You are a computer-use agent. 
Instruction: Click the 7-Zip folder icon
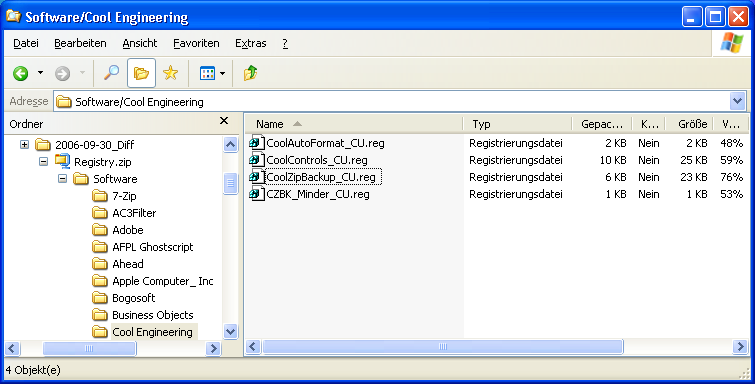point(100,196)
